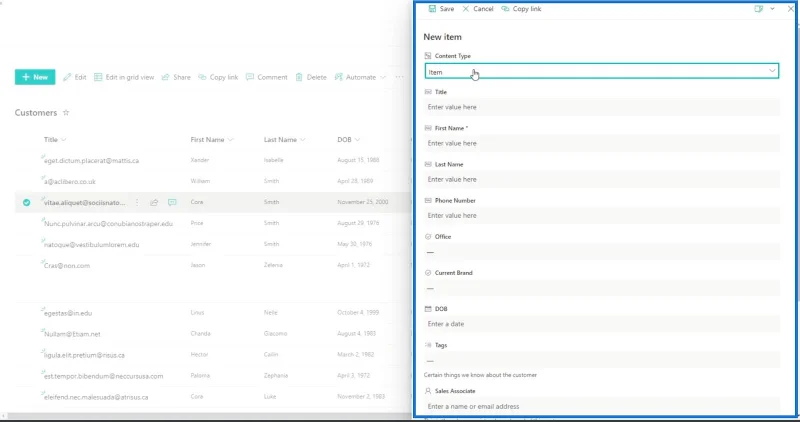800x422 pixels.
Task: Click the Save icon in the New item form
Action: click(432, 9)
